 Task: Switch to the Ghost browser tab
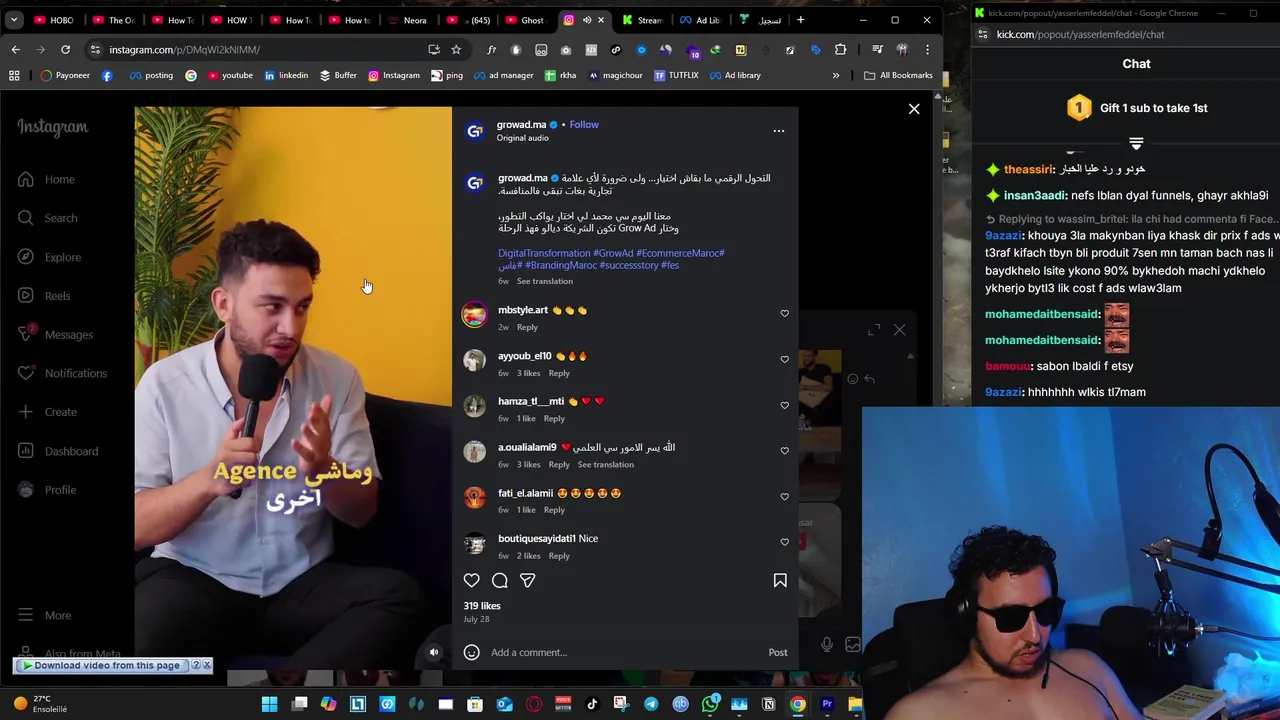coord(525,20)
